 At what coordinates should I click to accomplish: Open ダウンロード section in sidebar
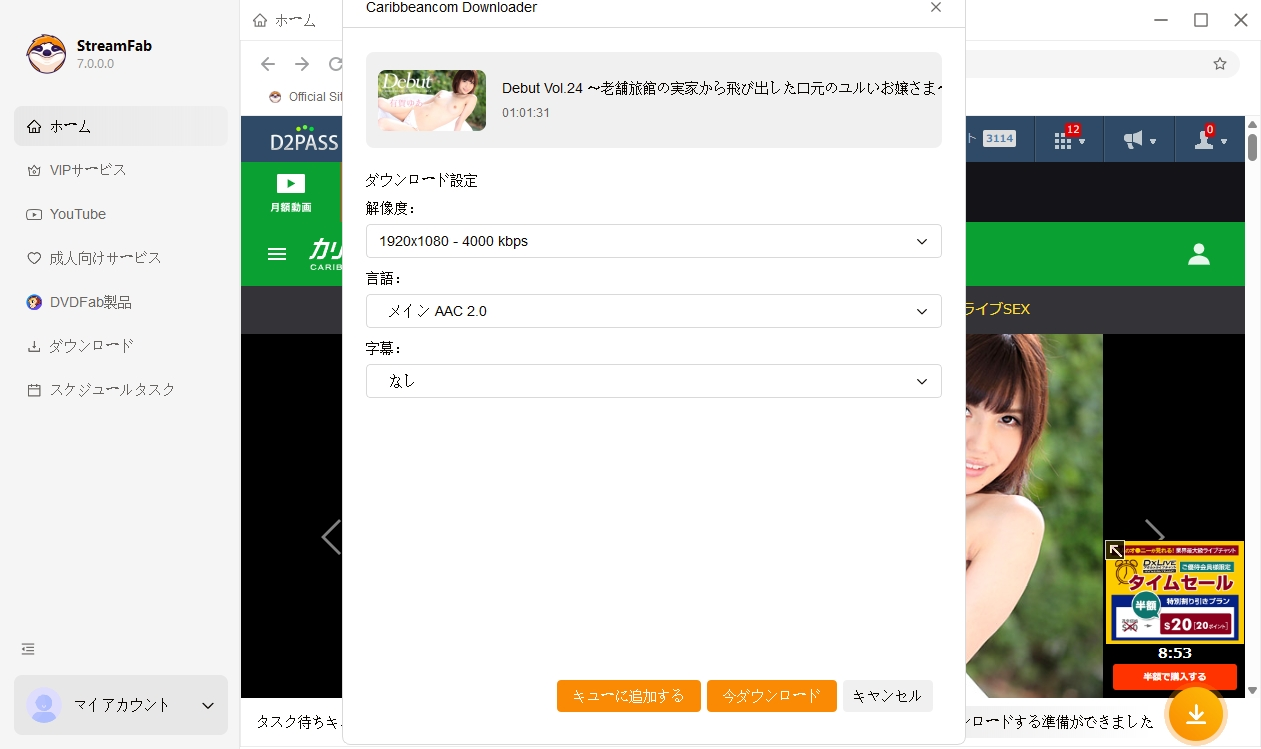(91, 346)
